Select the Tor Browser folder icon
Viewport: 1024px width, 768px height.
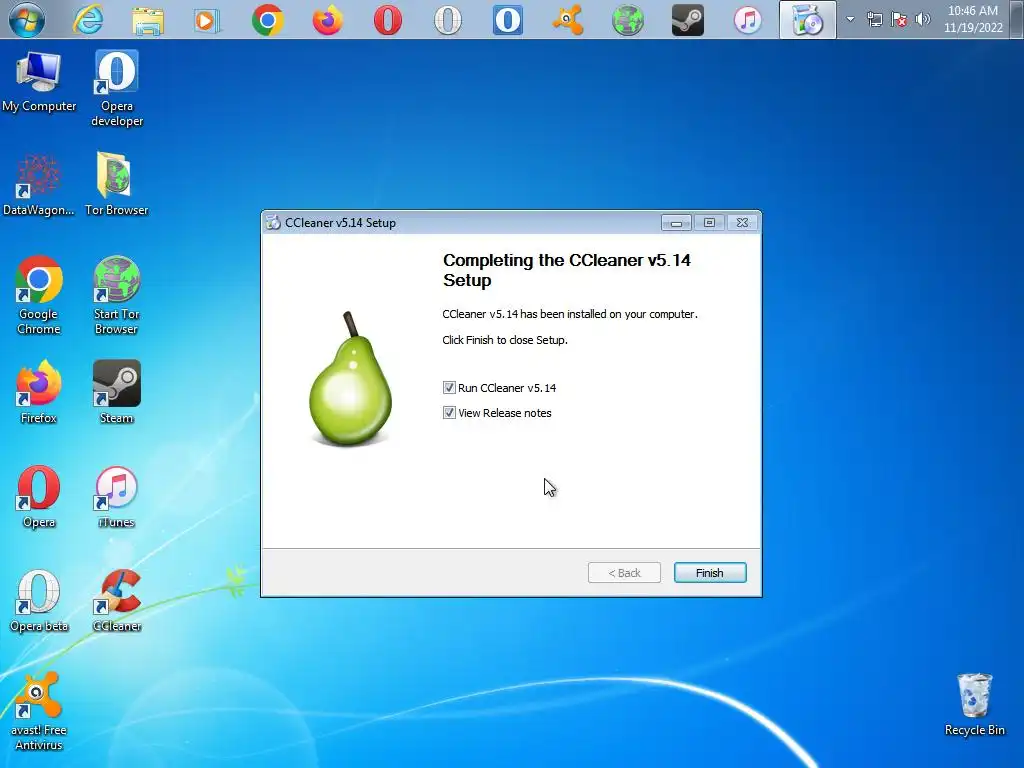tap(116, 184)
